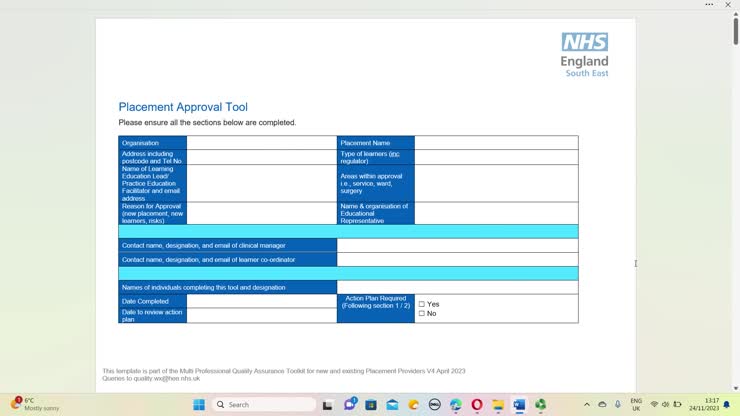Open File Explorer from the taskbar
Image resolution: width=740 pixels, height=416 pixels.
(x=498, y=405)
